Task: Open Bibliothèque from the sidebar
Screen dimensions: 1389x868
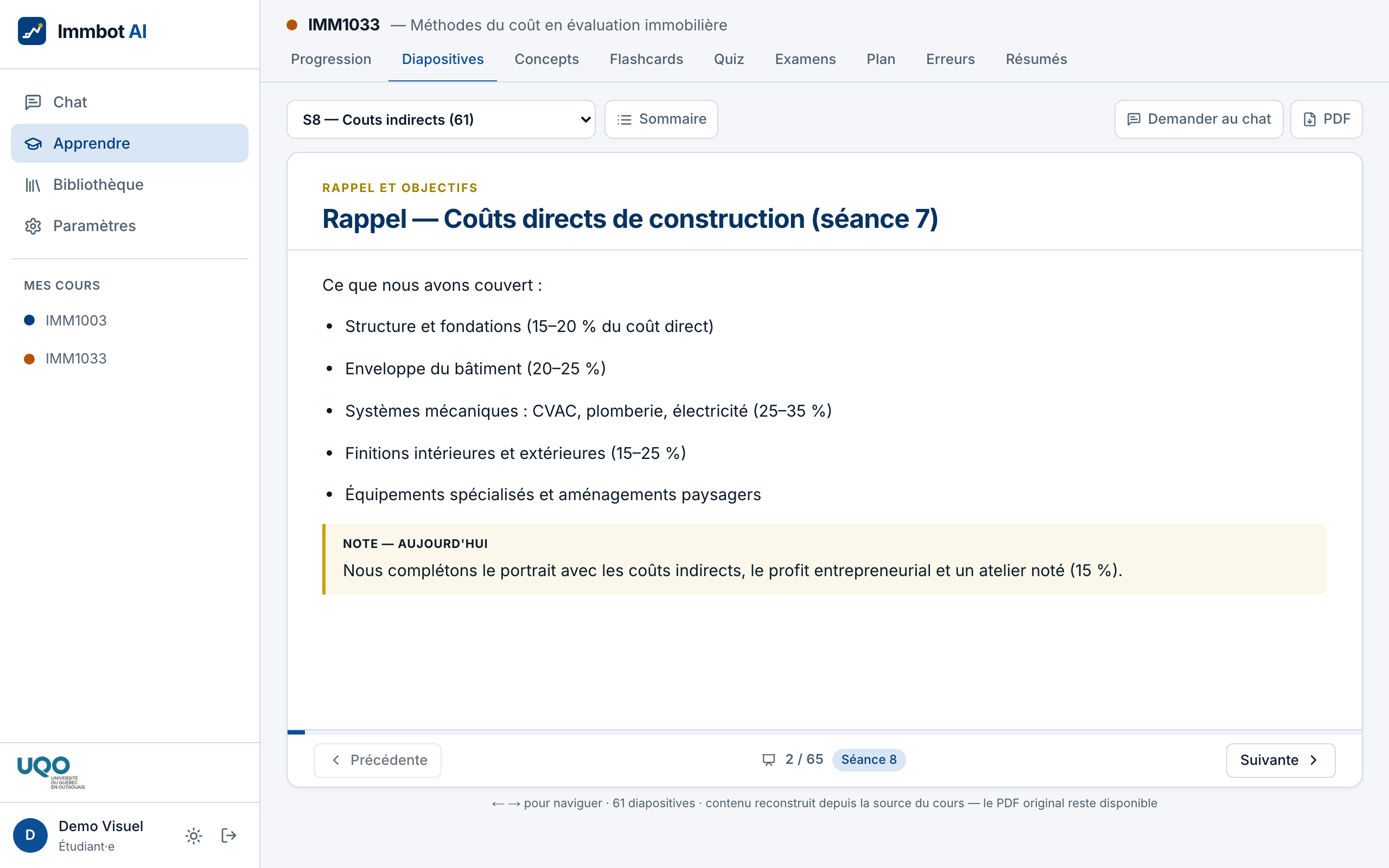Action: (129, 185)
